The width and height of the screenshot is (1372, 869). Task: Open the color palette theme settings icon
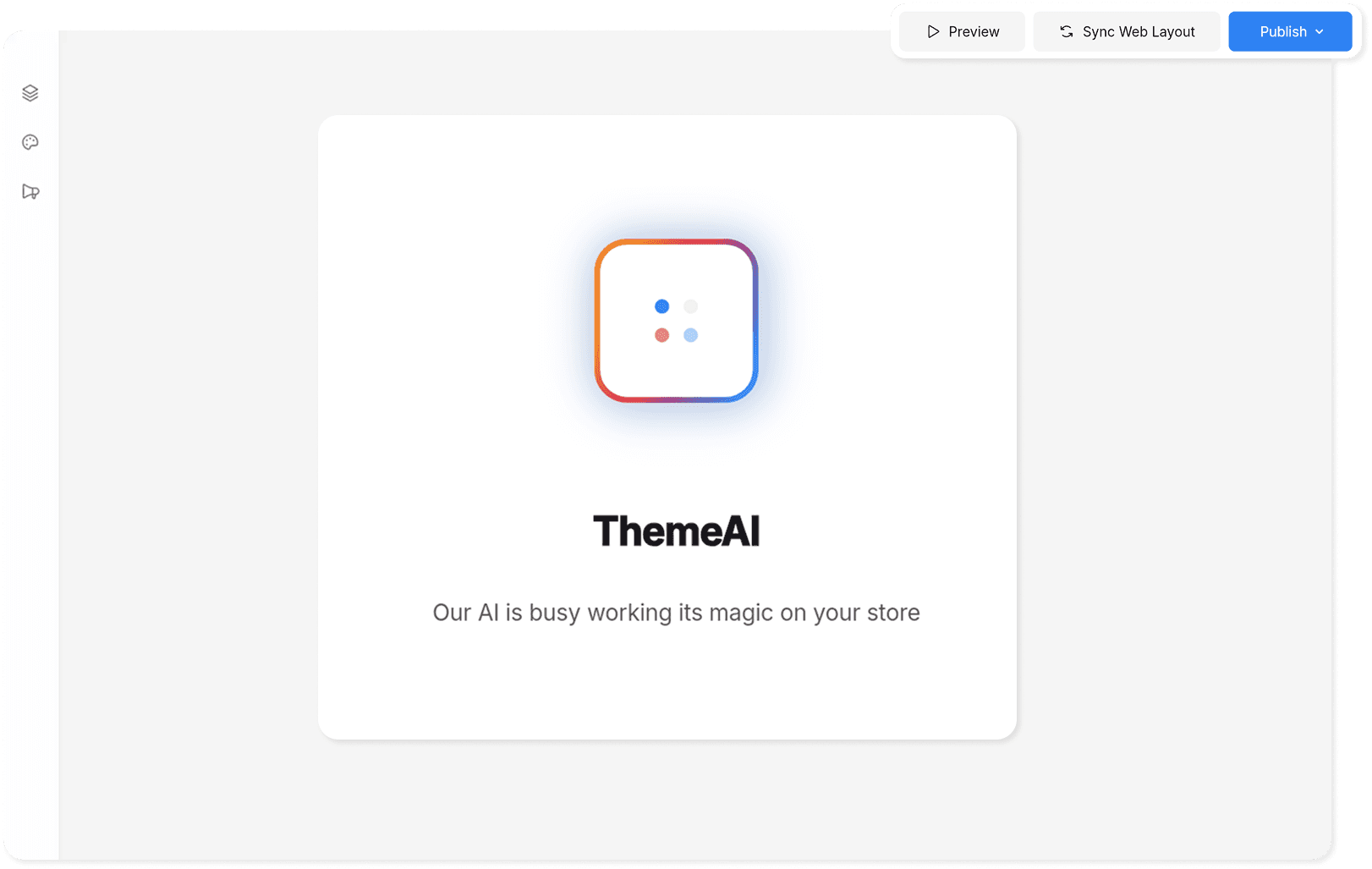coord(30,142)
